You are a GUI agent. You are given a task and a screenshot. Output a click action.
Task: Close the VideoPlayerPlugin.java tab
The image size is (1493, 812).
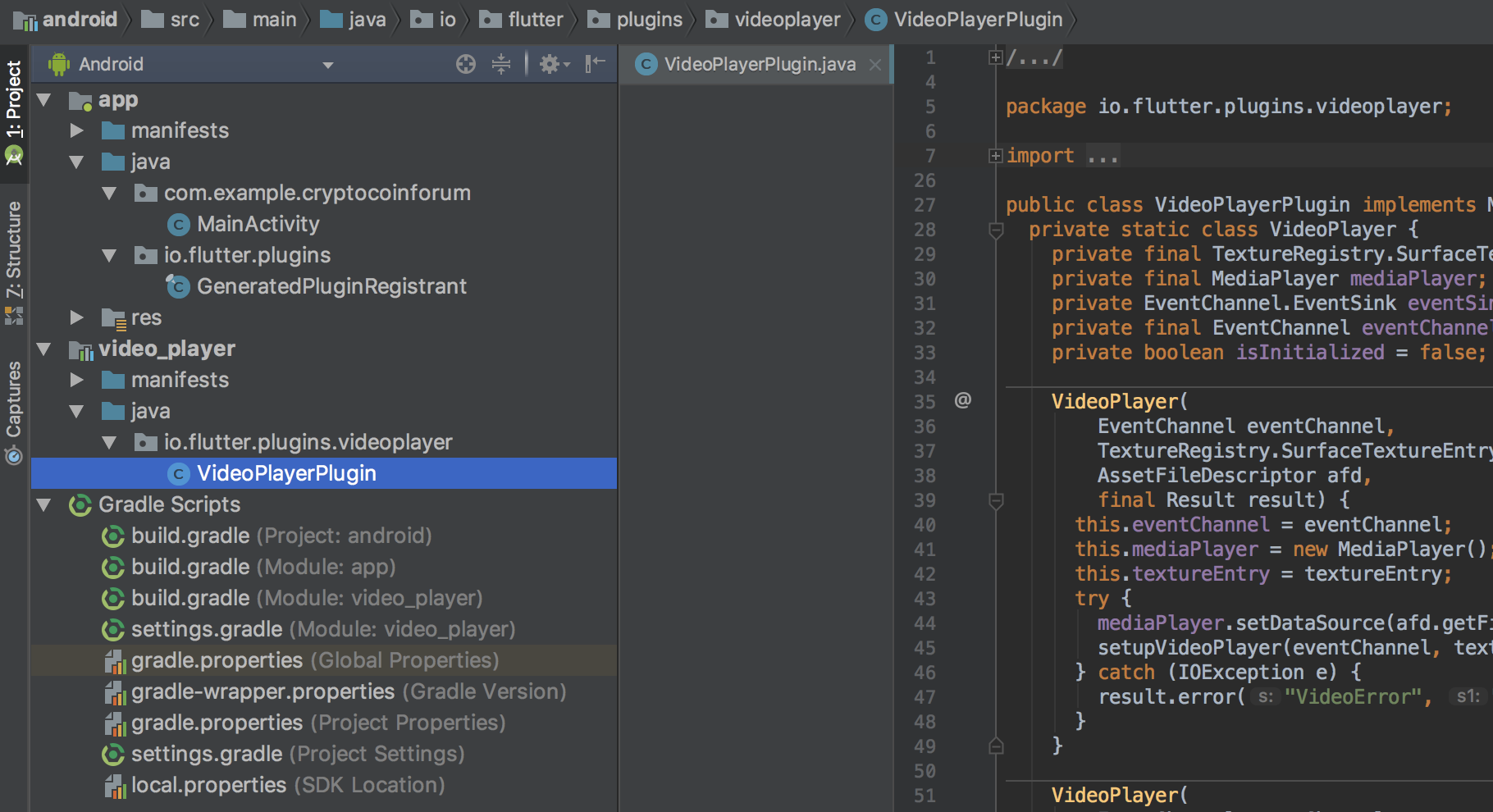click(x=874, y=64)
